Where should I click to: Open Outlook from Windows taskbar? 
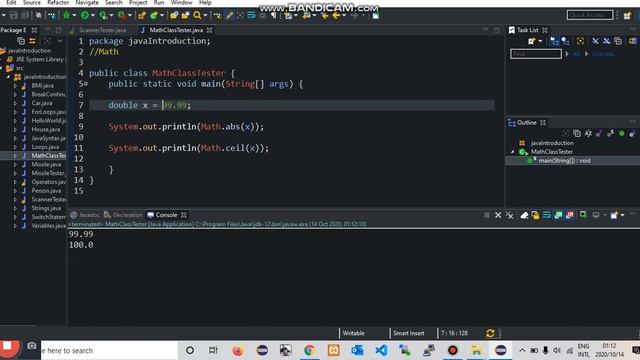[x=358, y=350]
